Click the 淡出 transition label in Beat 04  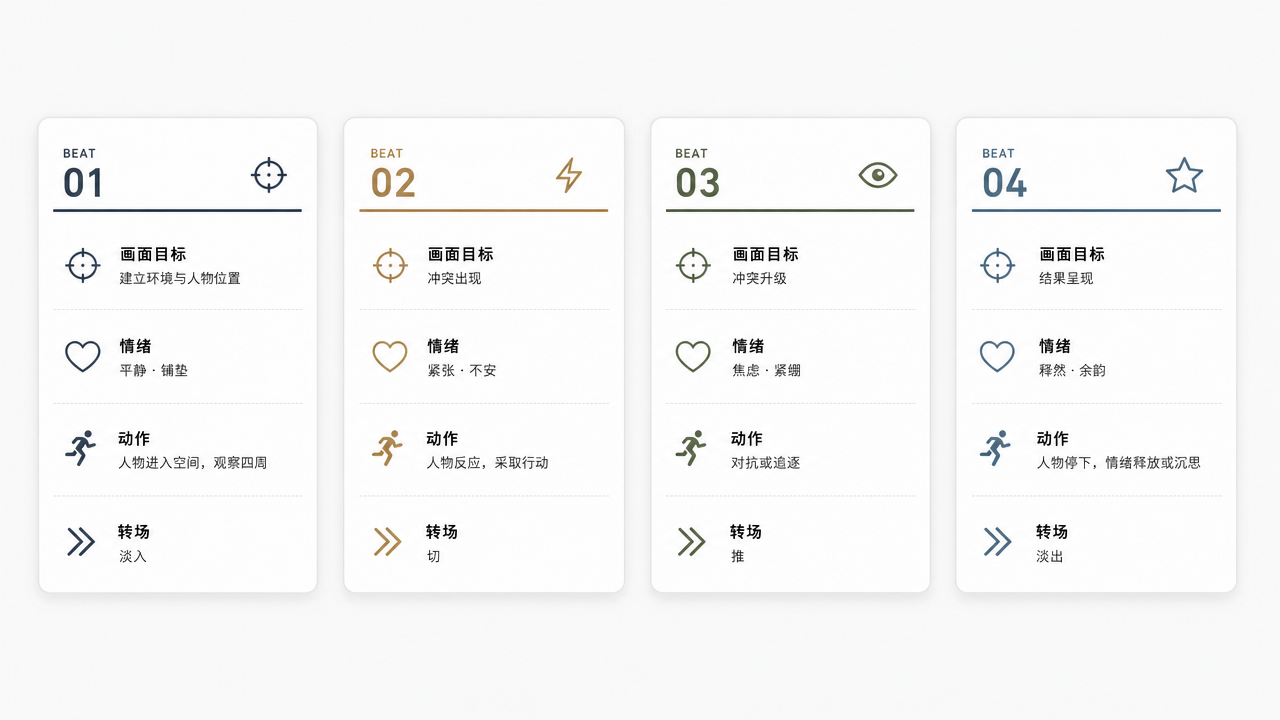pyautogui.click(x=1050, y=556)
